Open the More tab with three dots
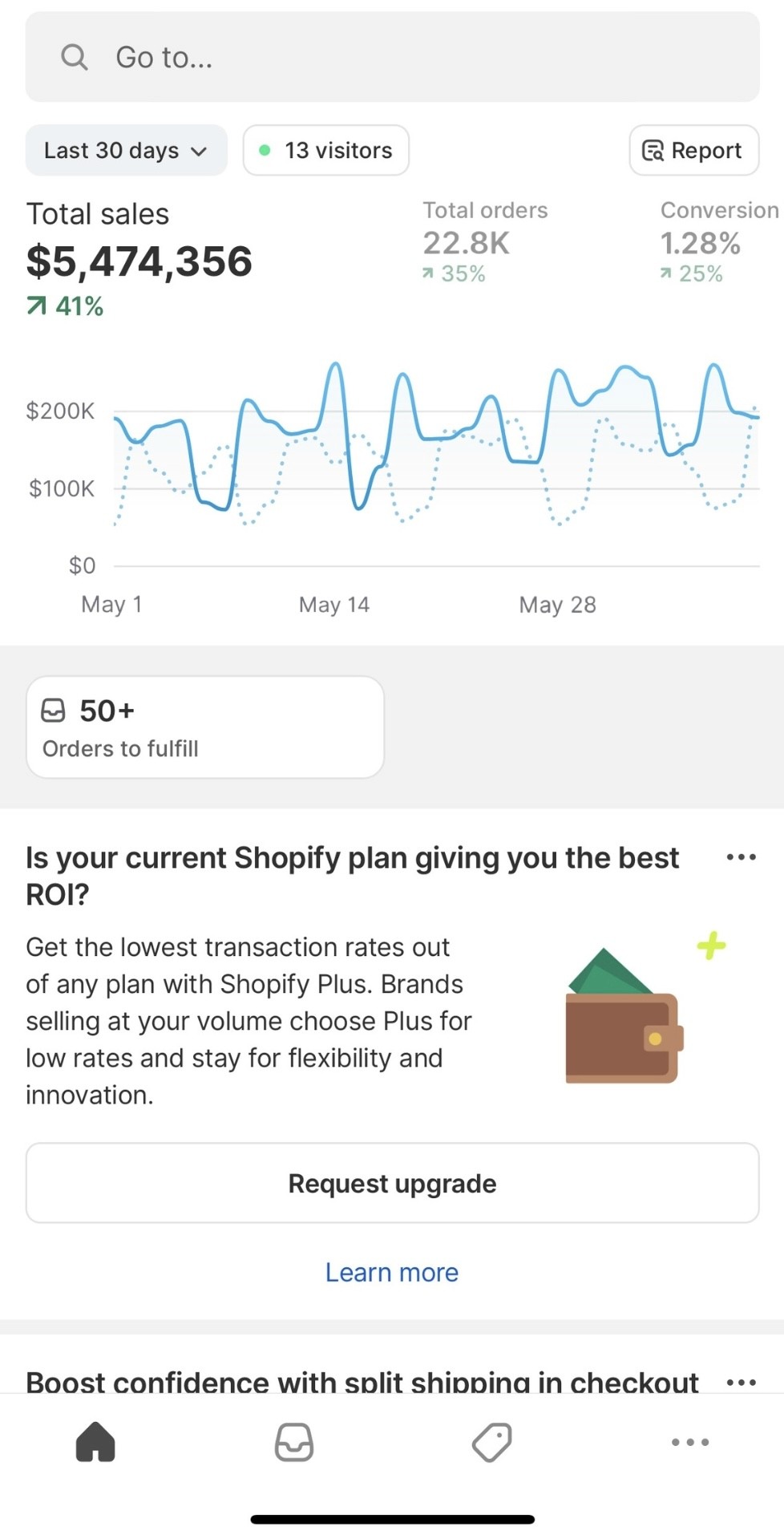 pos(689,1441)
